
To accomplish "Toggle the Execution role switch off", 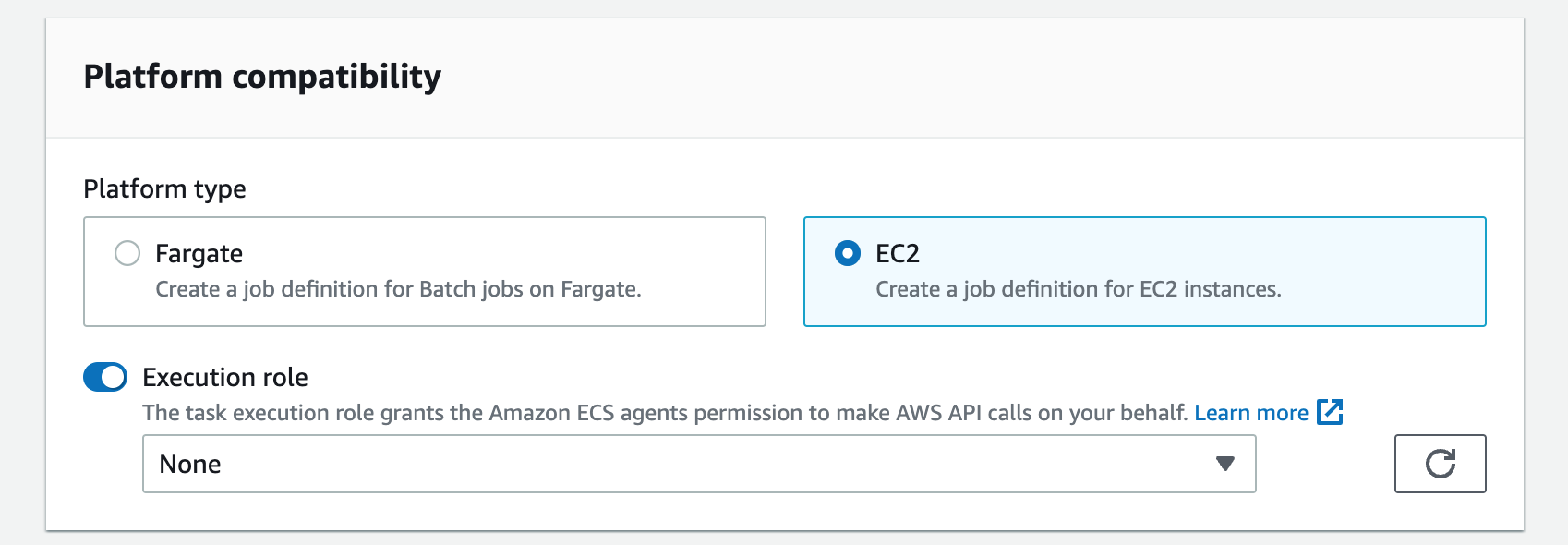I will click(105, 377).
